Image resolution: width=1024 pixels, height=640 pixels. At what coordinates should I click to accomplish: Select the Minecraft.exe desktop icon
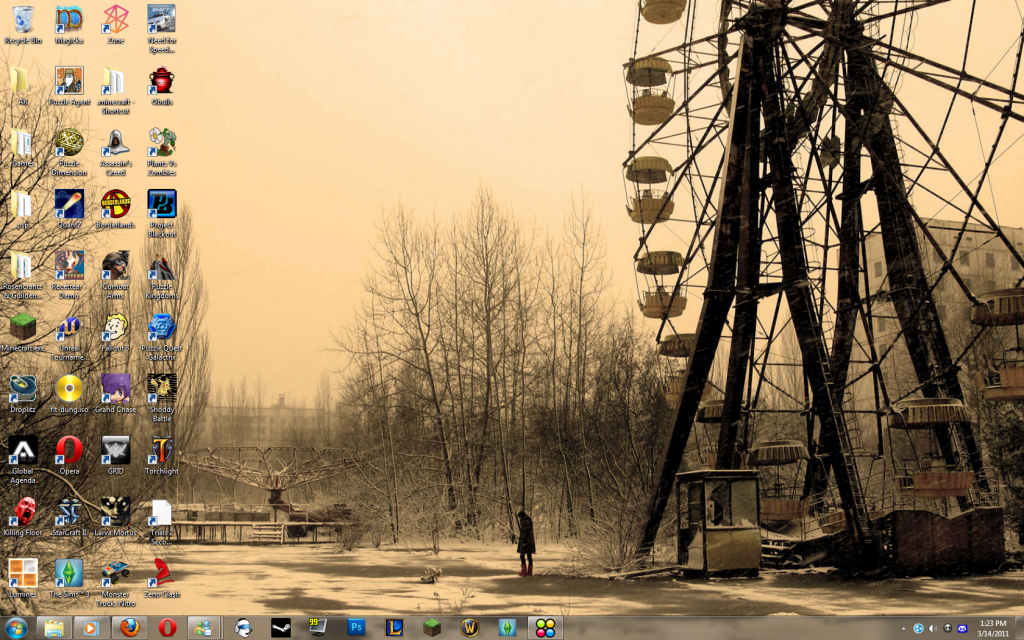point(22,328)
